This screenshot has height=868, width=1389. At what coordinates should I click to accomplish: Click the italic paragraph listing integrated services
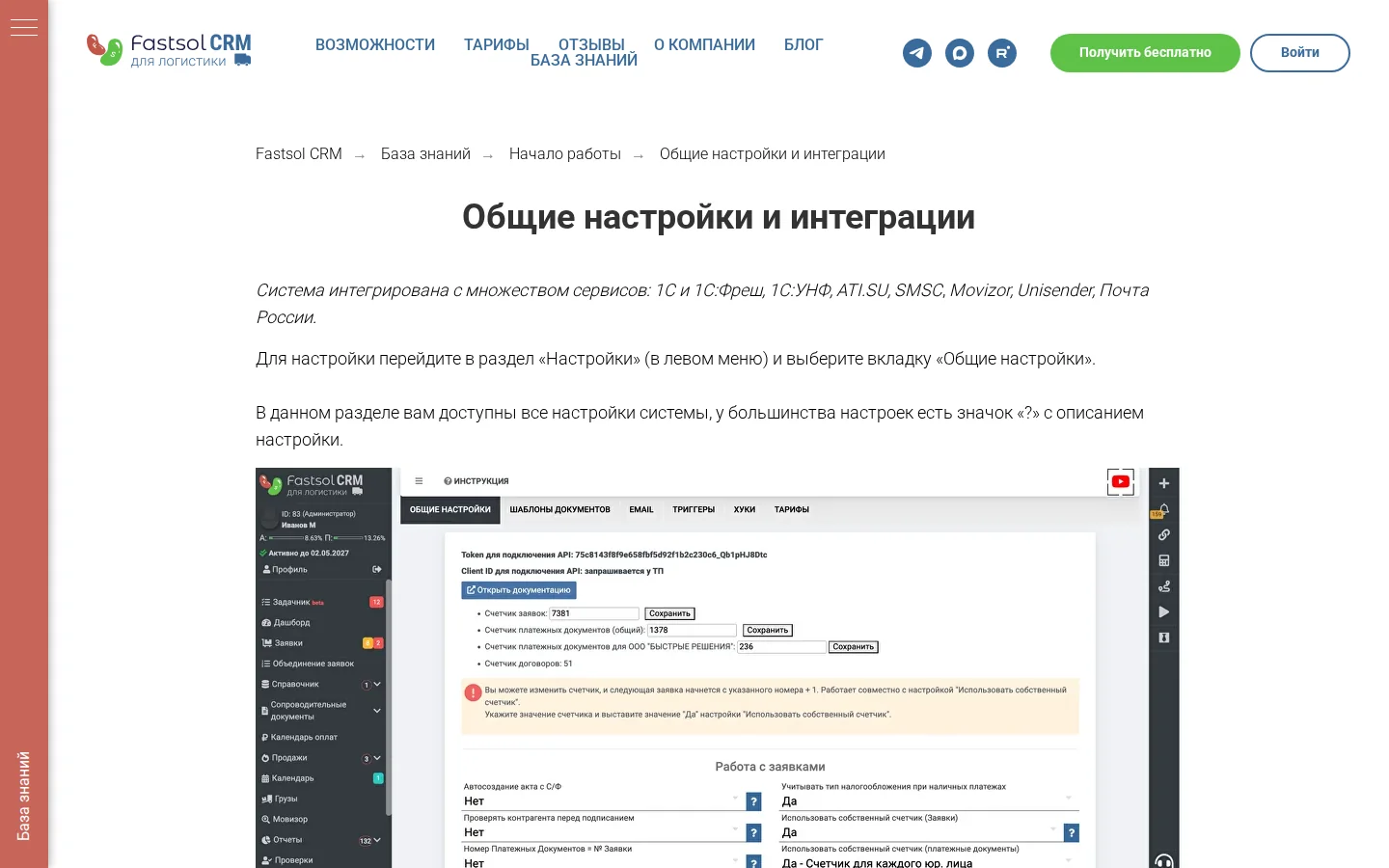pos(702,304)
